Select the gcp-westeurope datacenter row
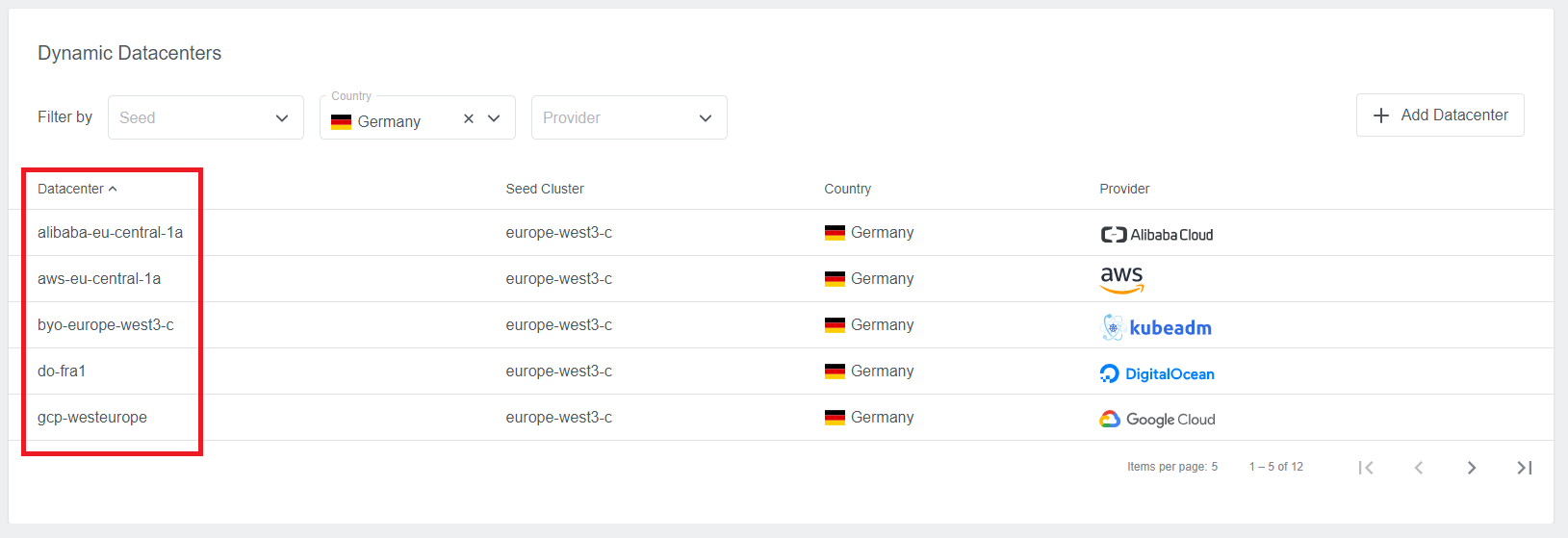Viewport: 1568px width, 538px height. [x=92, y=418]
